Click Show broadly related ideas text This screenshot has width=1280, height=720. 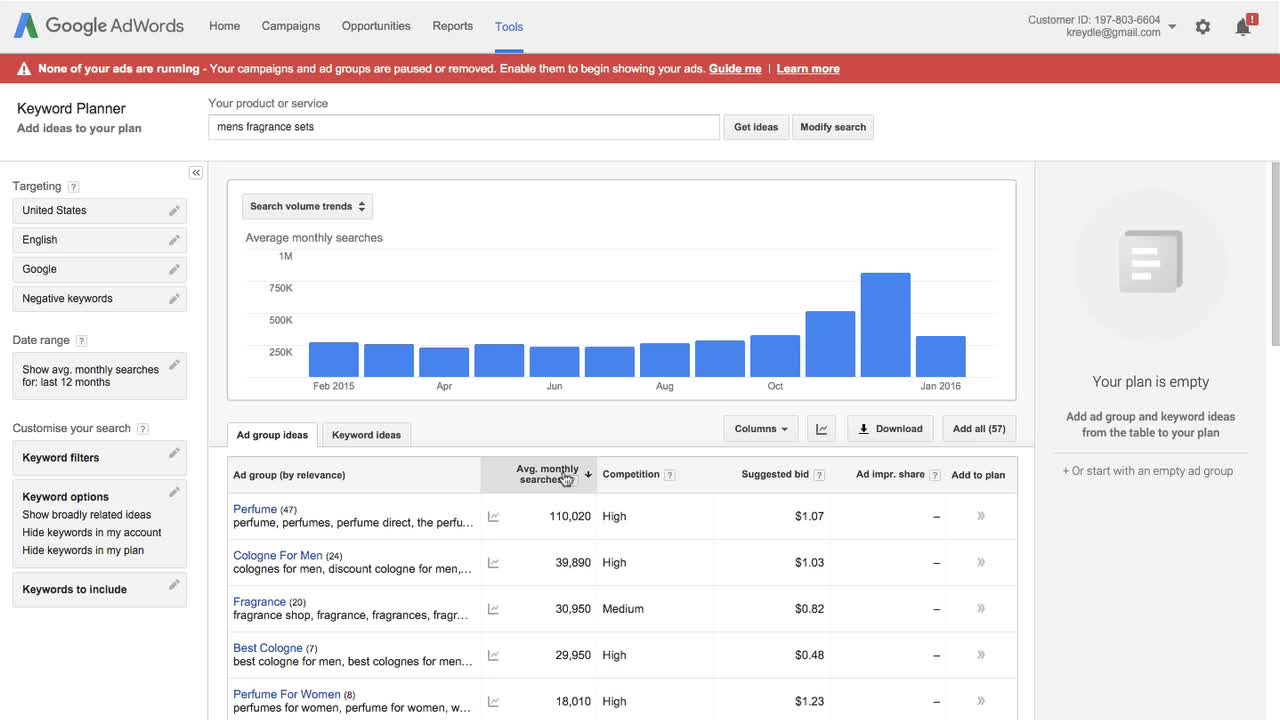tap(87, 515)
